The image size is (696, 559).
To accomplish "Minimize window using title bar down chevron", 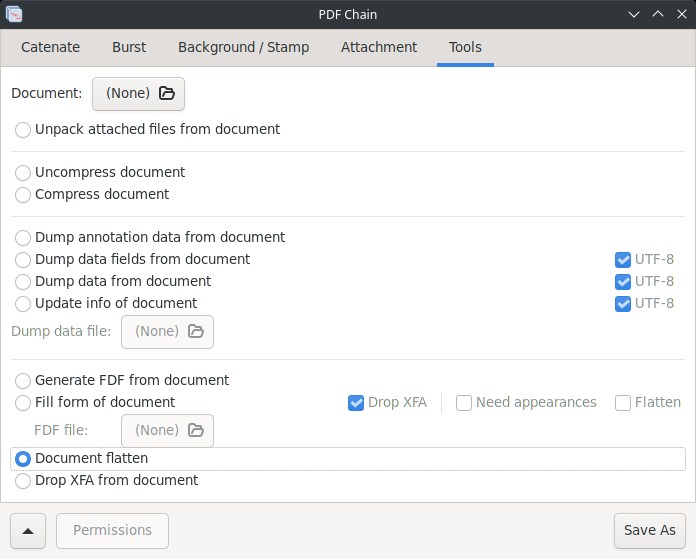I will [634, 14].
